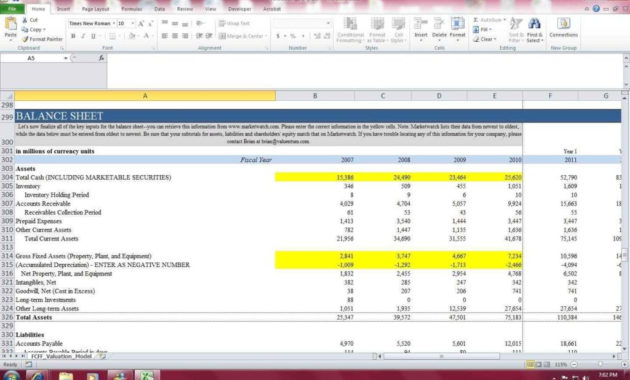This screenshot has height=380, width=630.
Task: Click the Increase Font Size icon
Action: tap(141, 24)
